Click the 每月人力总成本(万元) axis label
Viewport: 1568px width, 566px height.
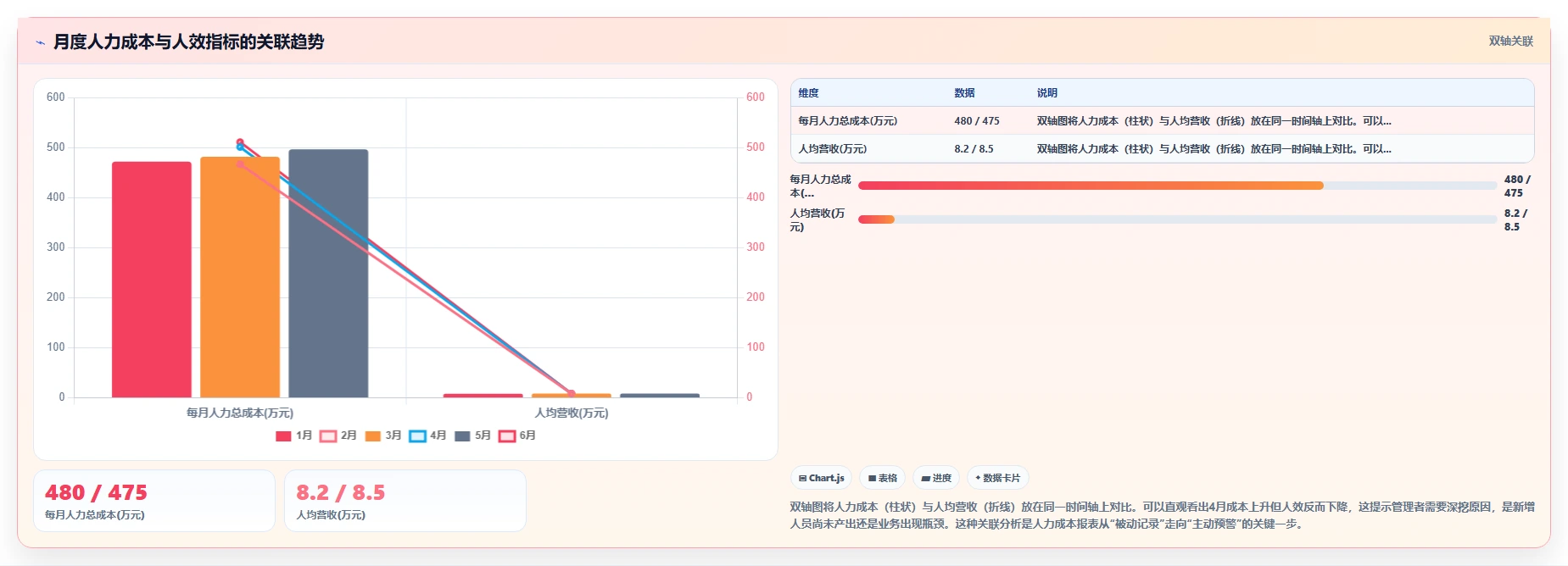tap(240, 413)
